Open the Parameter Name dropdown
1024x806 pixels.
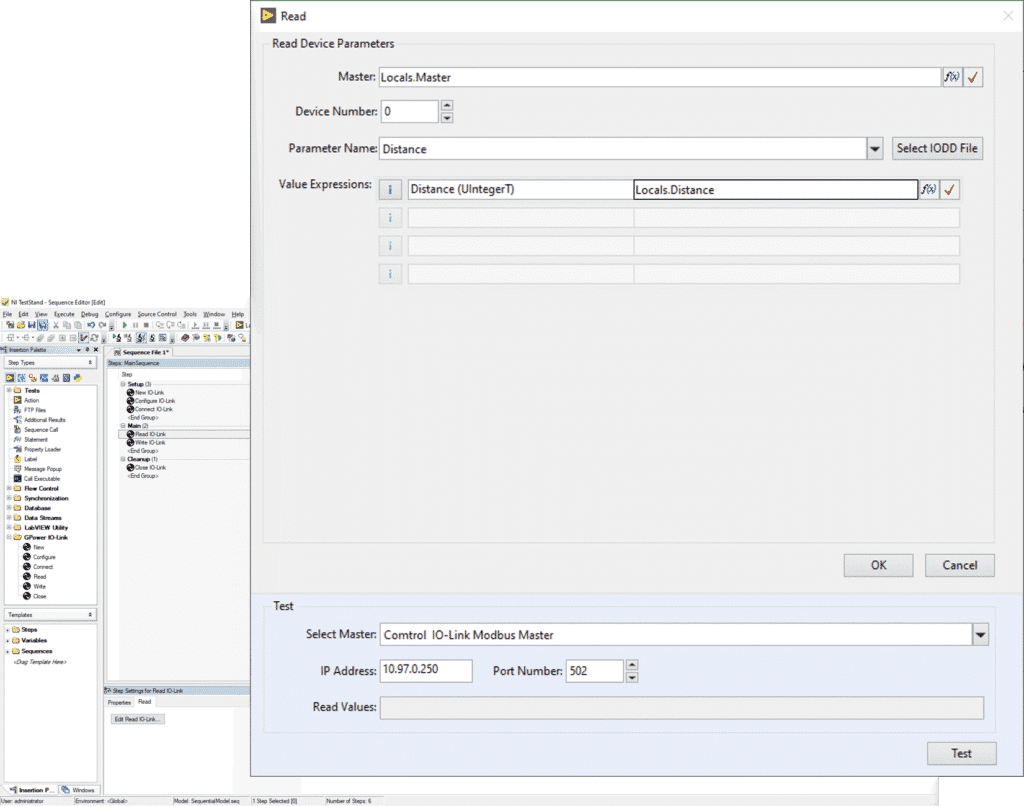874,149
